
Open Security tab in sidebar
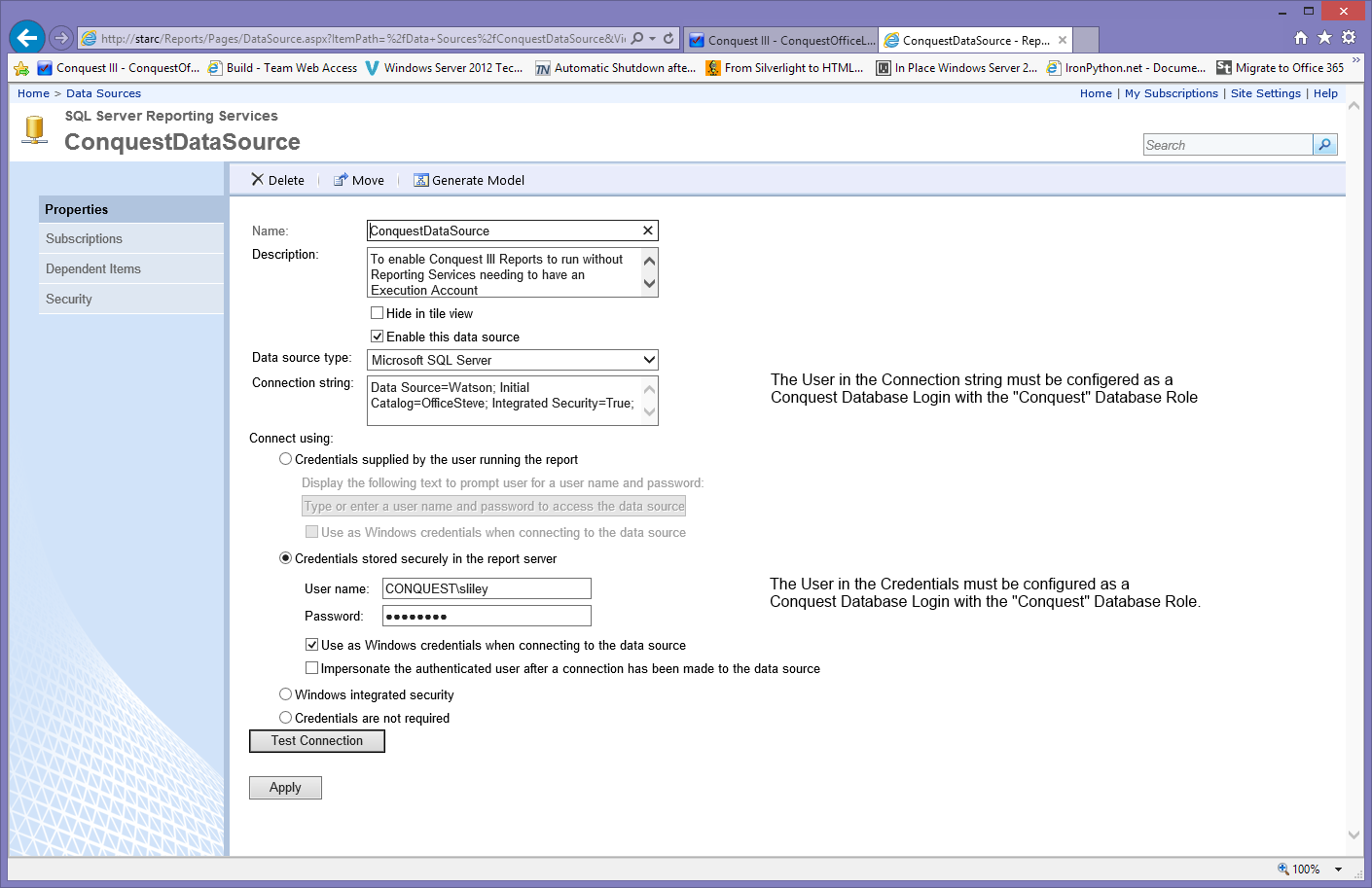click(x=131, y=299)
